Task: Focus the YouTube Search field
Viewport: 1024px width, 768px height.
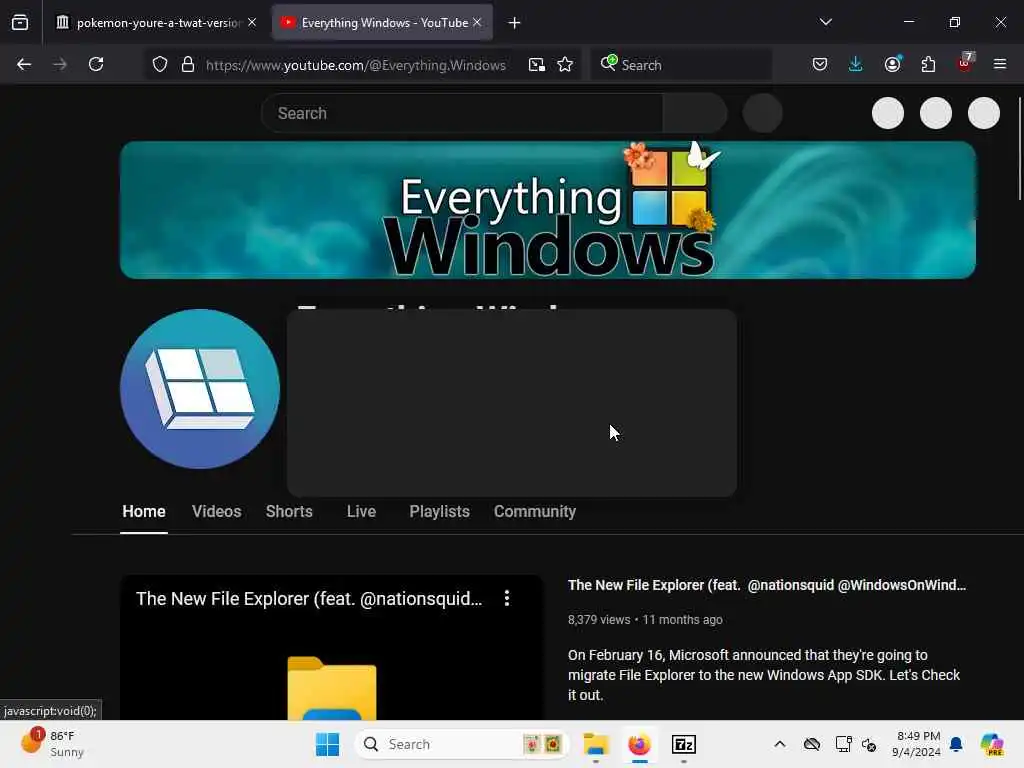Action: click(x=462, y=114)
